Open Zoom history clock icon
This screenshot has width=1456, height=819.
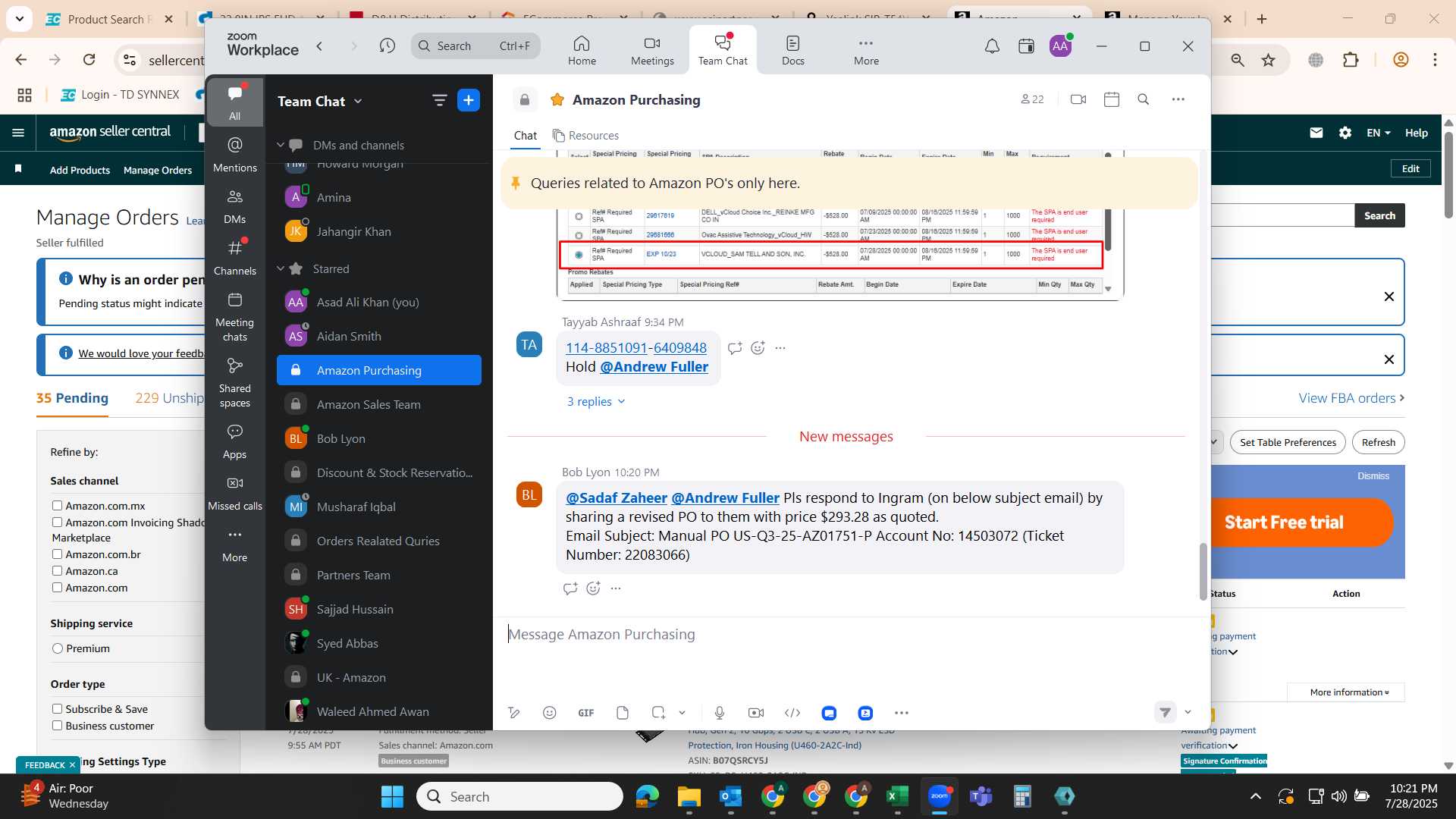(388, 46)
